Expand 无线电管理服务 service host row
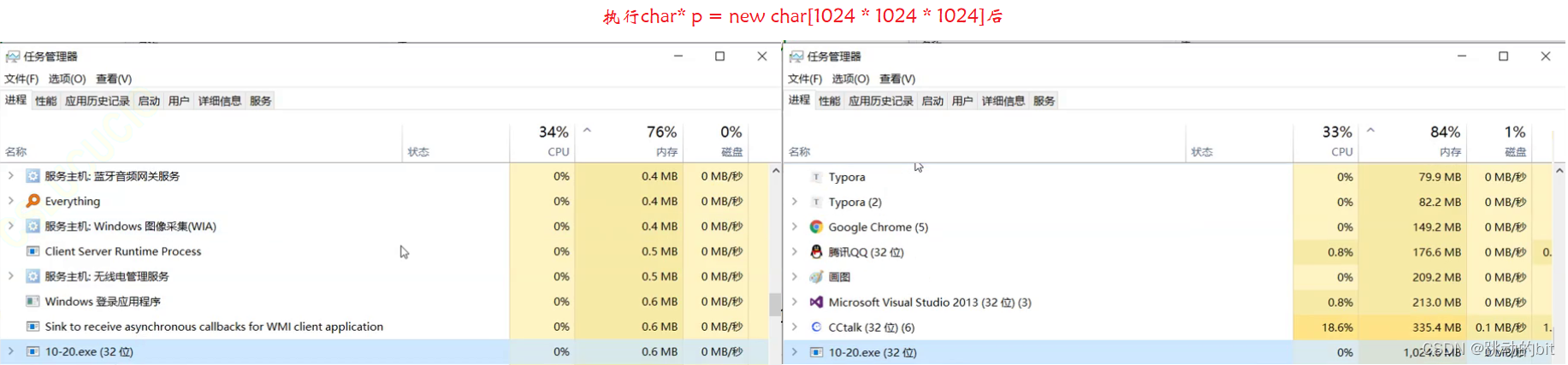 point(10,276)
